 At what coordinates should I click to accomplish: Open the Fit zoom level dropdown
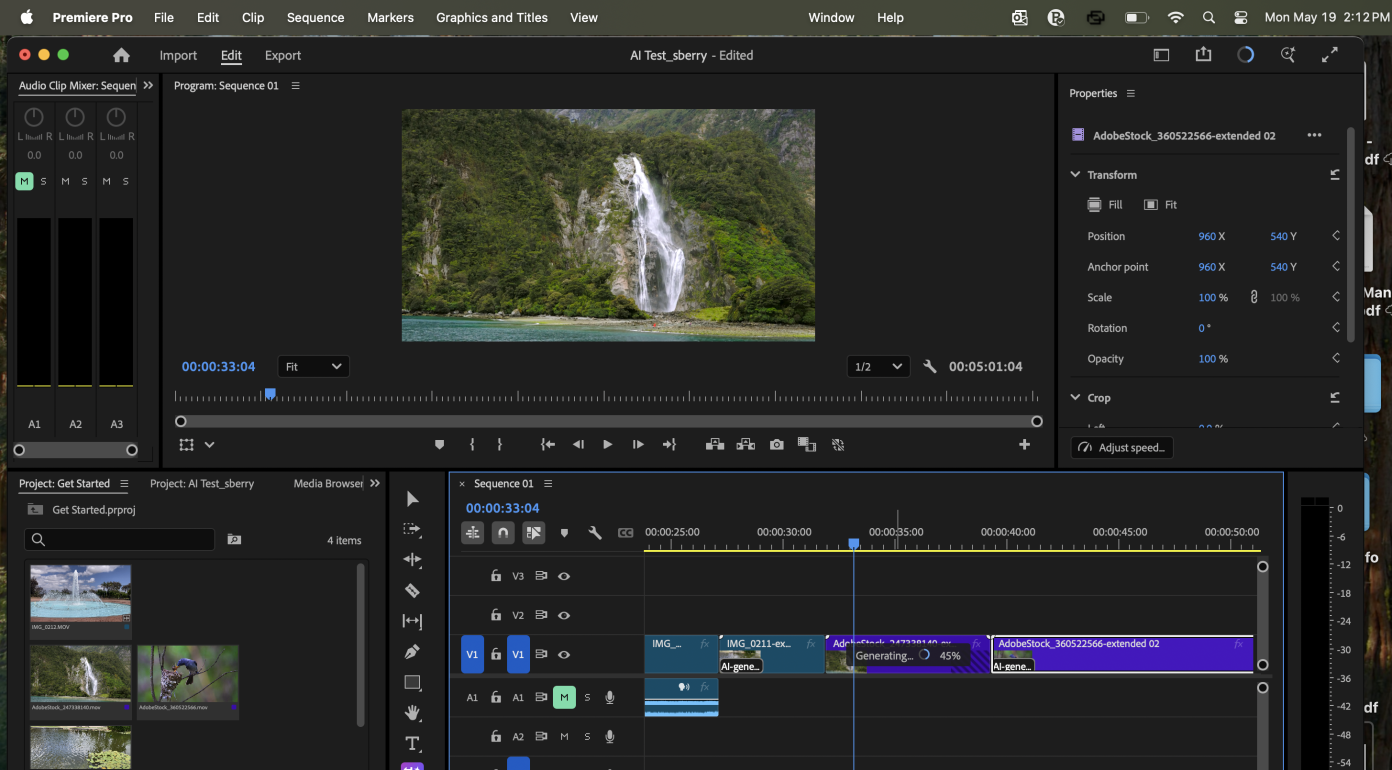coord(313,367)
